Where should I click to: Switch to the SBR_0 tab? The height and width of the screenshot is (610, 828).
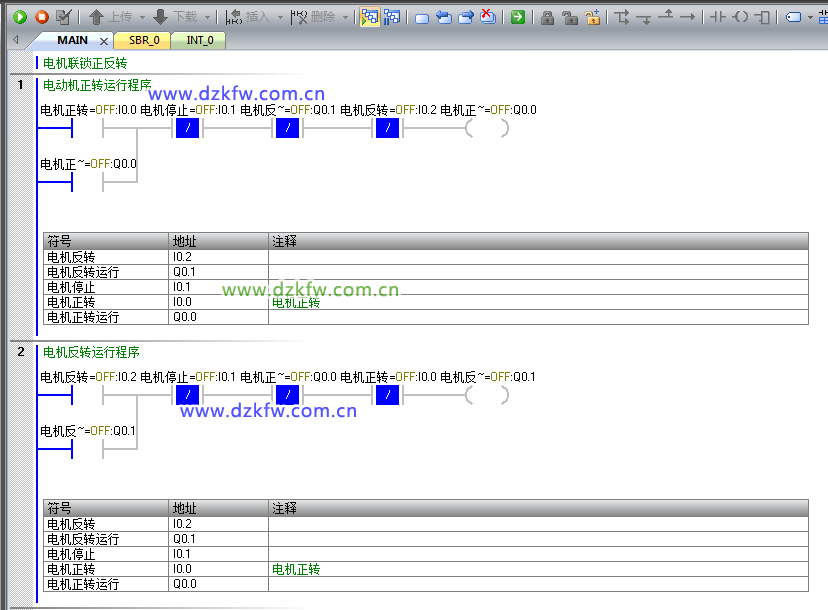point(143,40)
